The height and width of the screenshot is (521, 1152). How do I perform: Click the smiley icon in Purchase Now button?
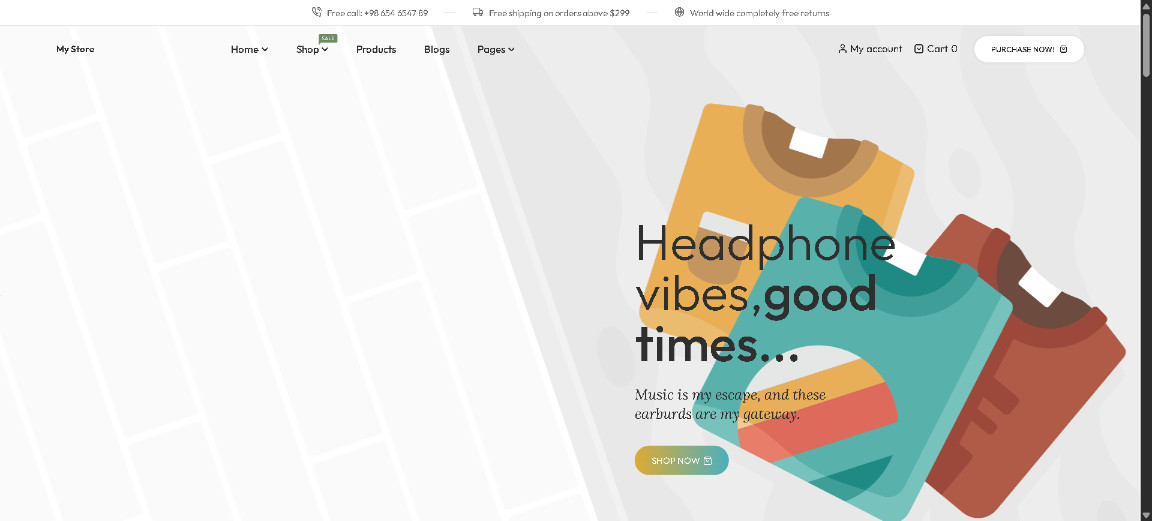pyautogui.click(x=1064, y=49)
